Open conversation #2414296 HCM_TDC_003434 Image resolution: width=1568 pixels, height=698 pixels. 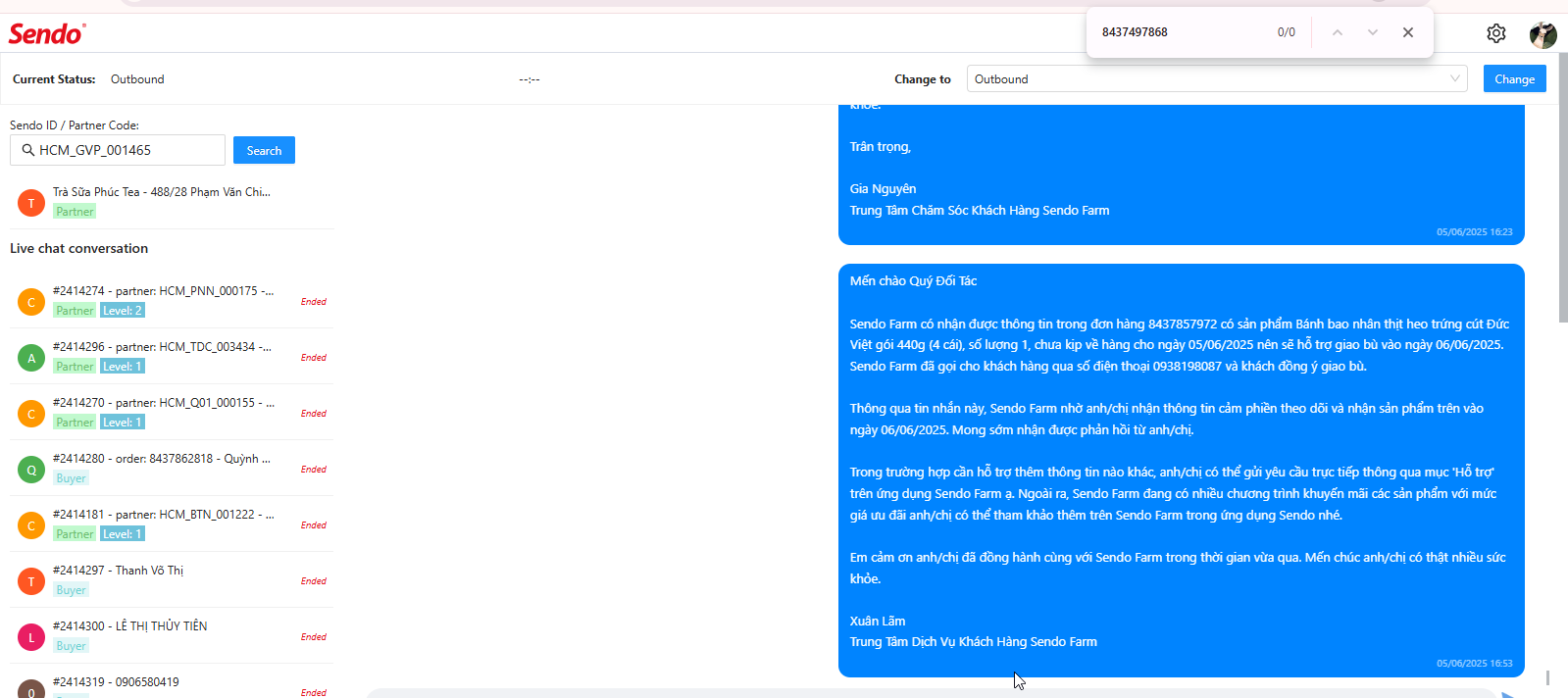pos(172,356)
